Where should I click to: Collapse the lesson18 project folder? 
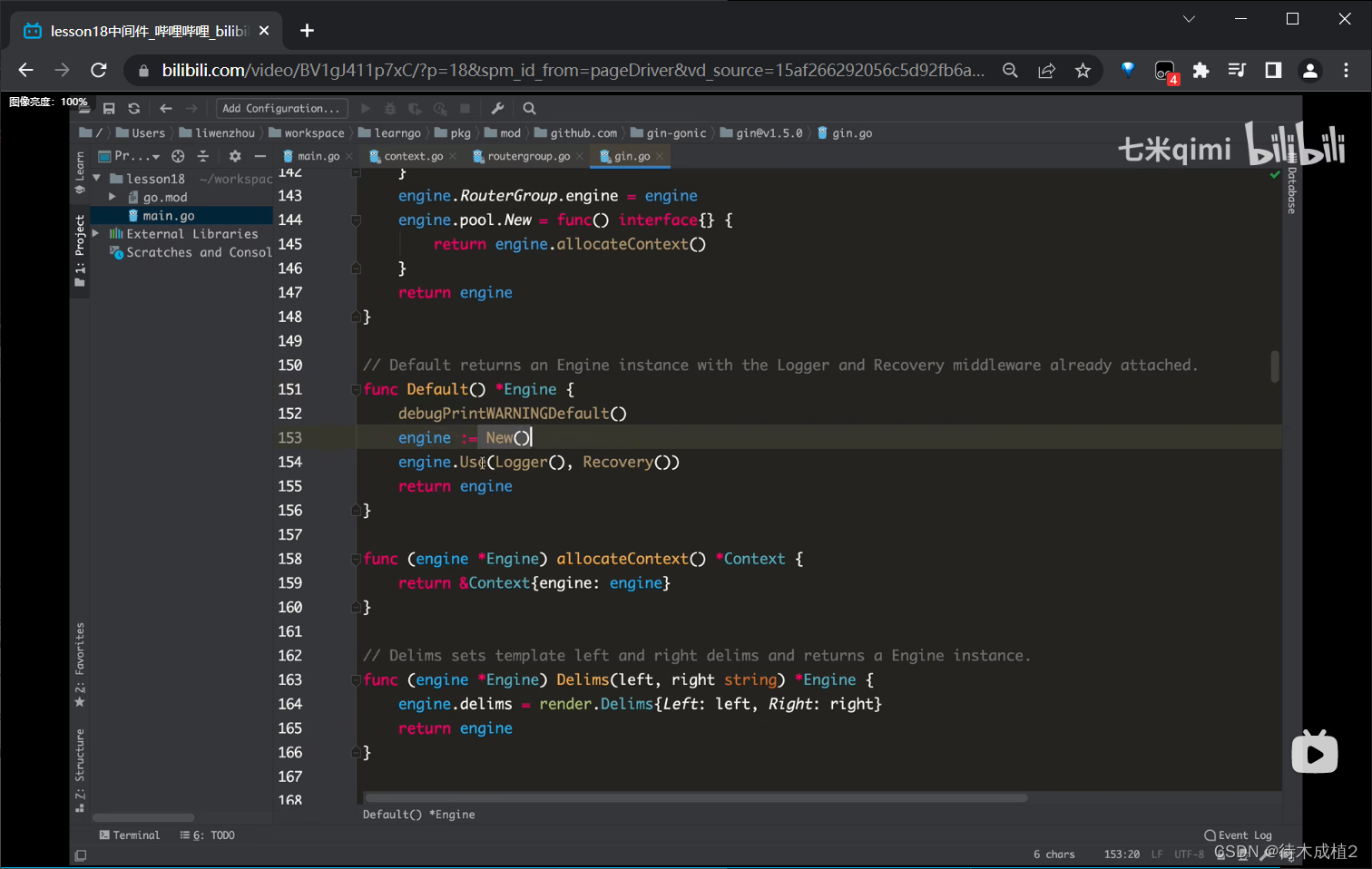click(x=97, y=179)
